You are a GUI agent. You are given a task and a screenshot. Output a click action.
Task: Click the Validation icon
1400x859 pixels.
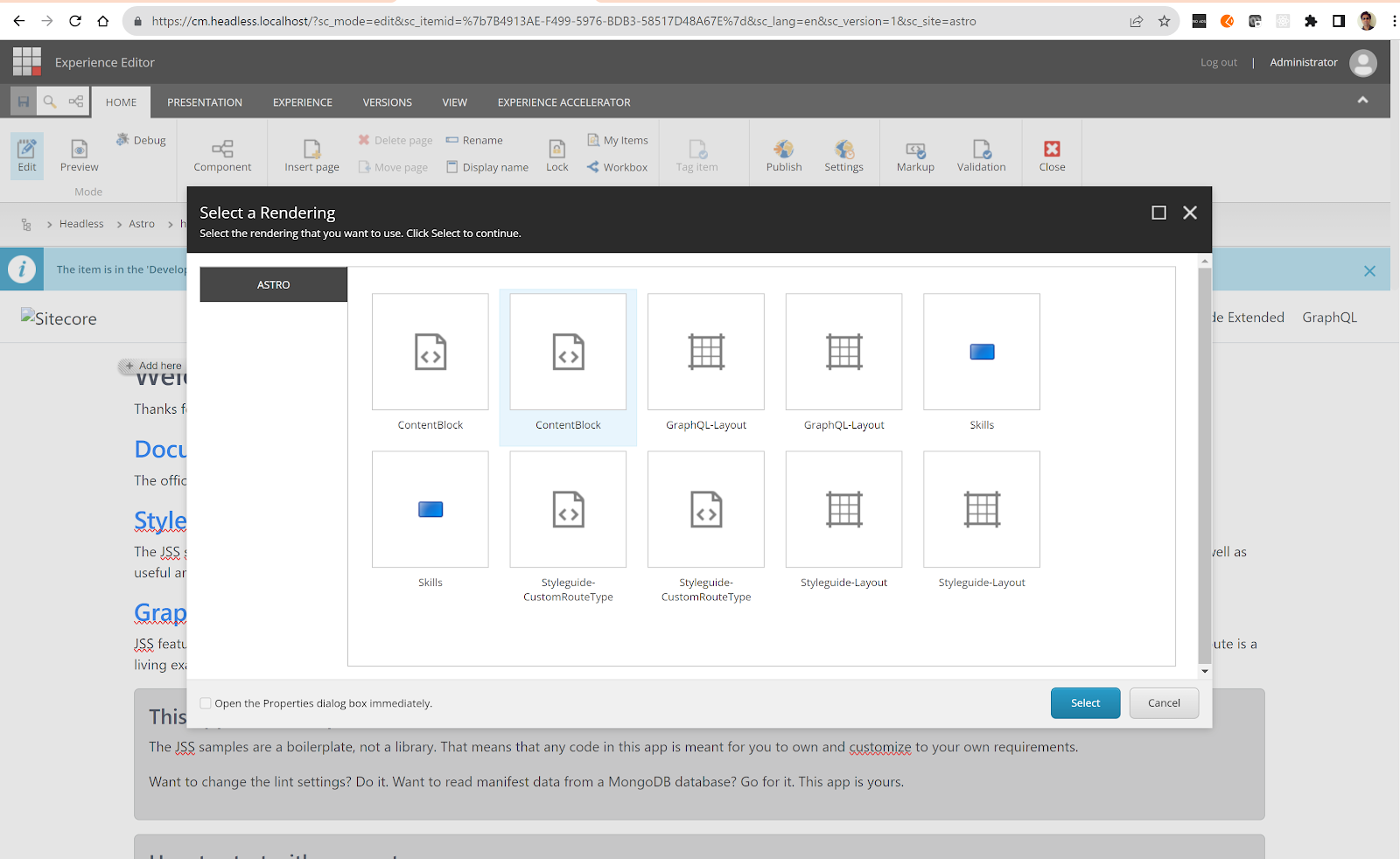click(981, 156)
